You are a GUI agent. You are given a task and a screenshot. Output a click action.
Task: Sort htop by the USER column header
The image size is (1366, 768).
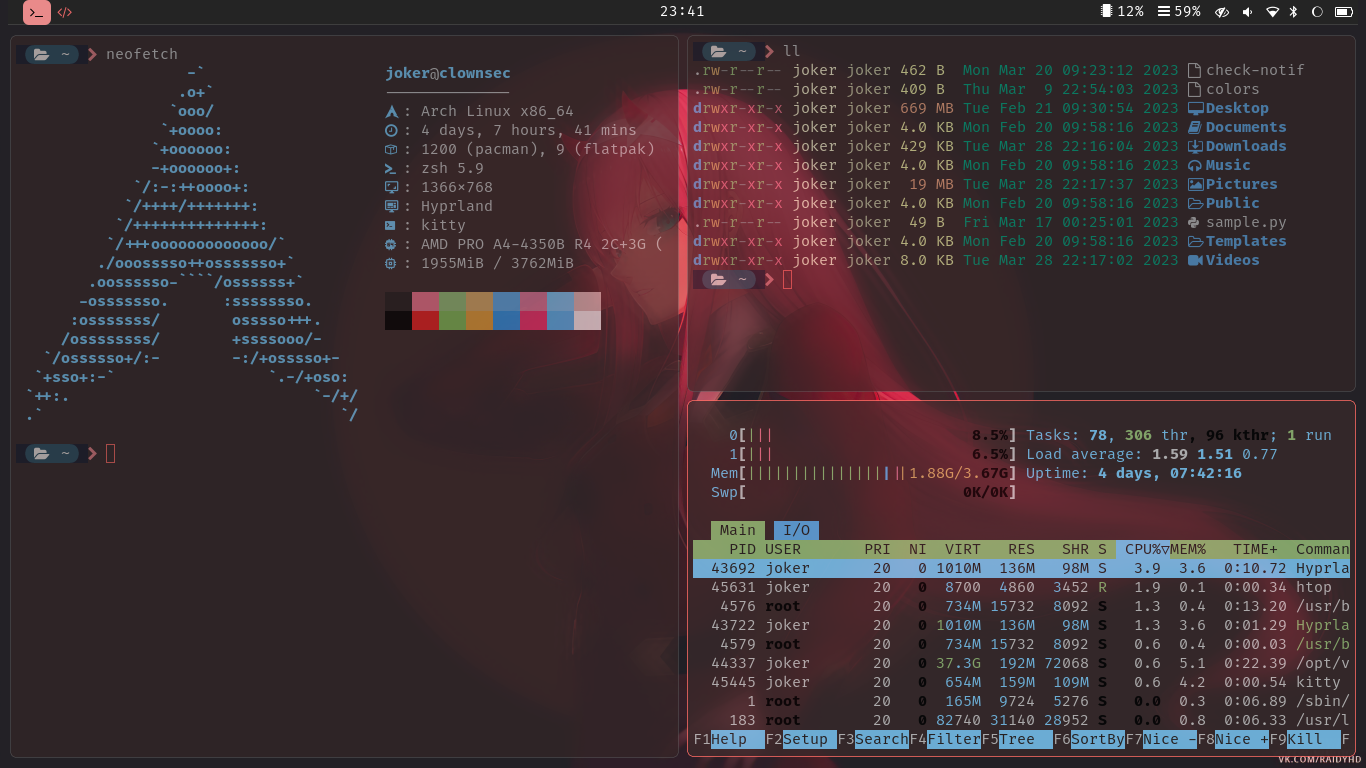783,549
